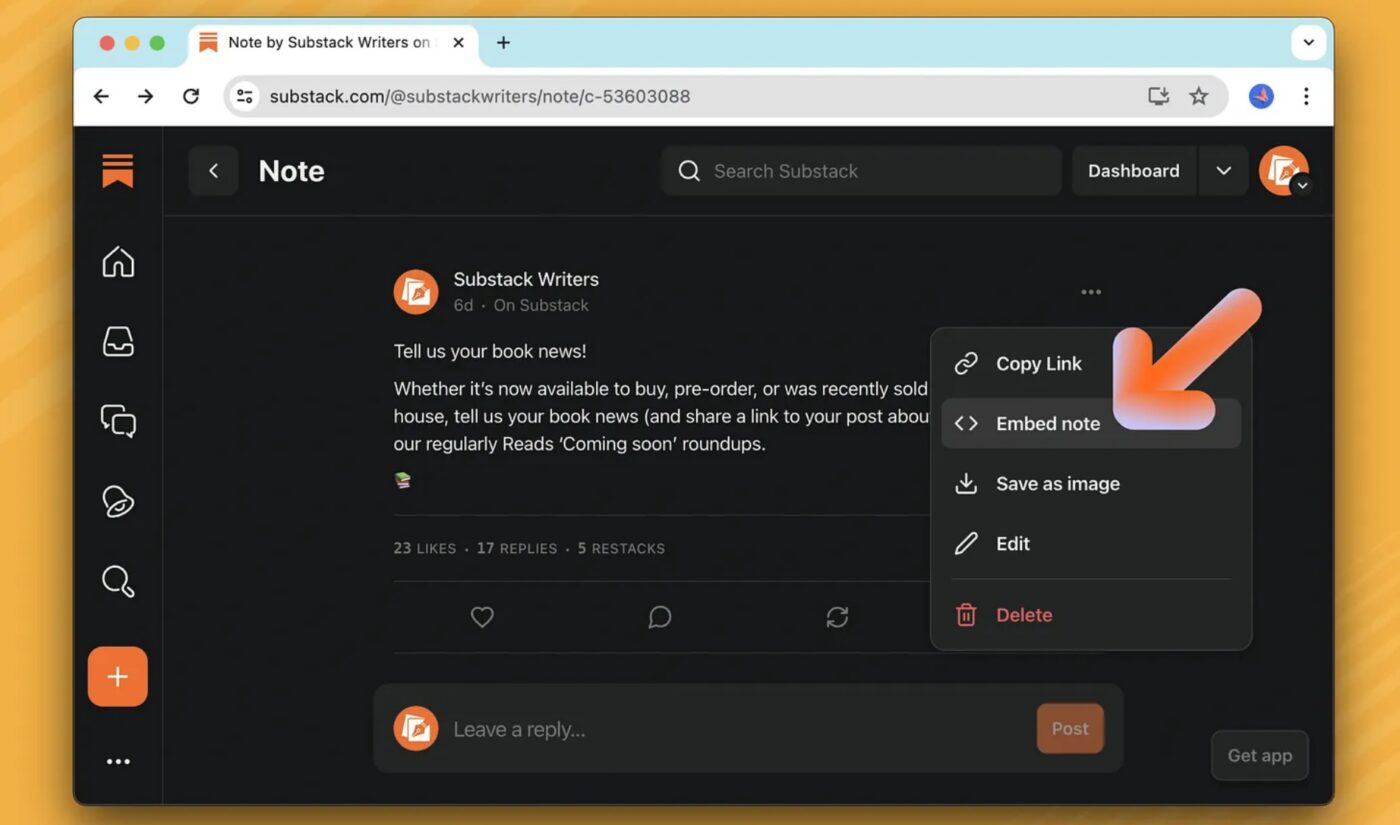This screenshot has height=825, width=1400.
Task: Click the Substack logo in the sidebar
Action: [x=117, y=170]
